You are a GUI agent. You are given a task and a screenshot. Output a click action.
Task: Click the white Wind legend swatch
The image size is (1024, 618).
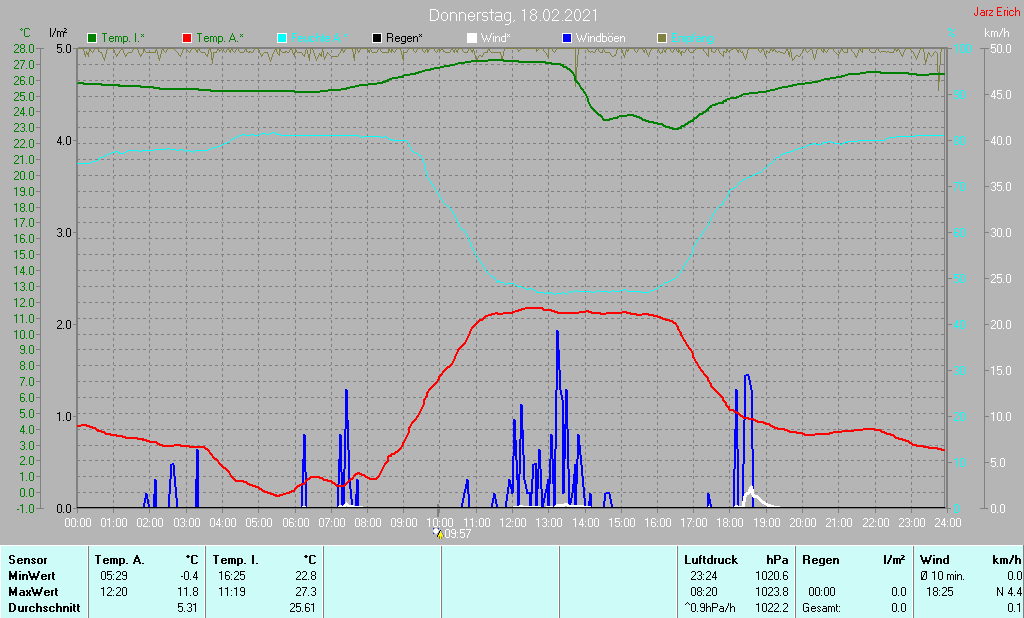tap(472, 39)
